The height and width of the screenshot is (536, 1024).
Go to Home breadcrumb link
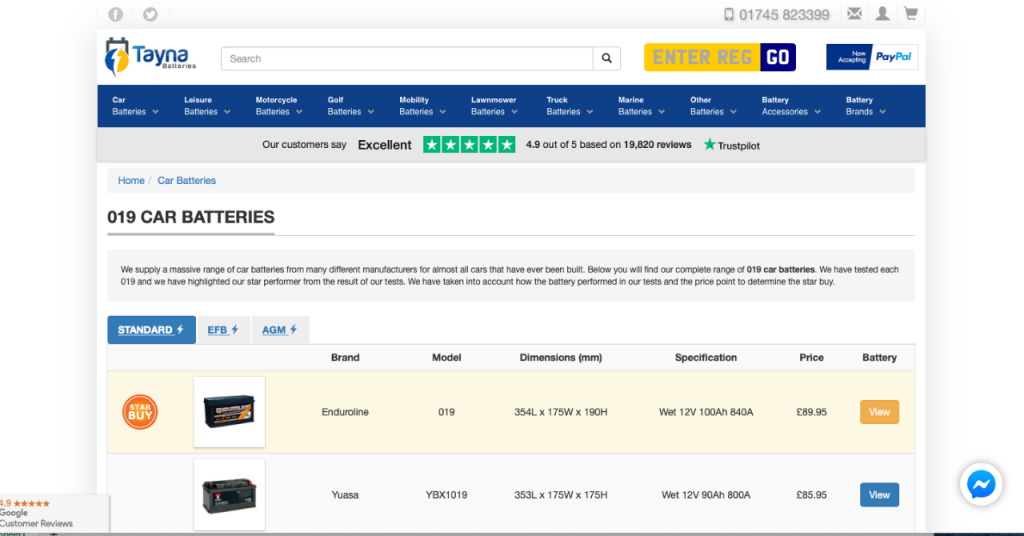[131, 181]
